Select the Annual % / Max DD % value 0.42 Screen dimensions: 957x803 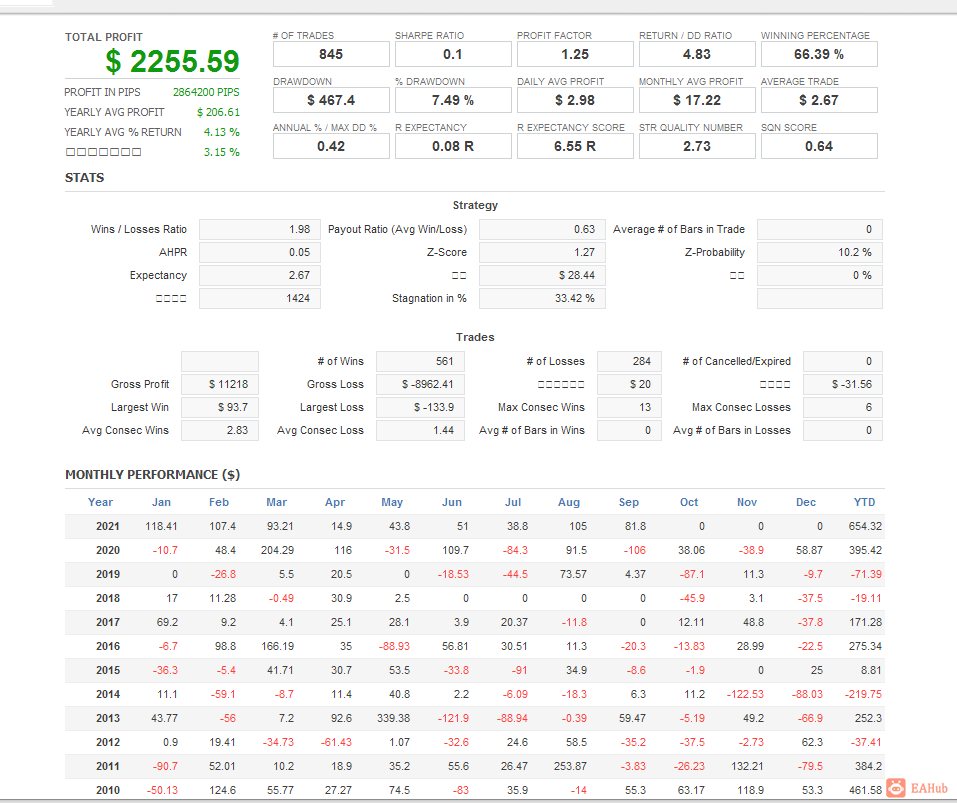pyautogui.click(x=331, y=146)
